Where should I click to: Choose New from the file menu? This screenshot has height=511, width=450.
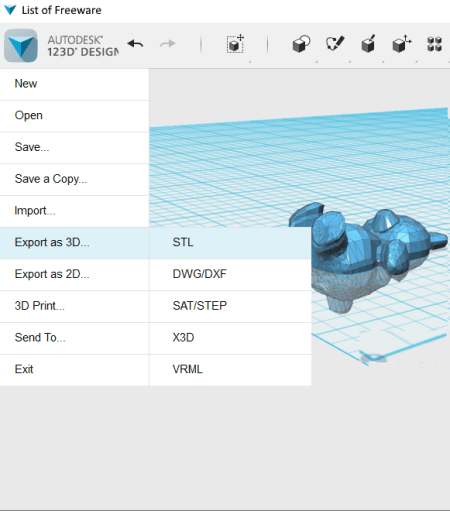pos(74,84)
